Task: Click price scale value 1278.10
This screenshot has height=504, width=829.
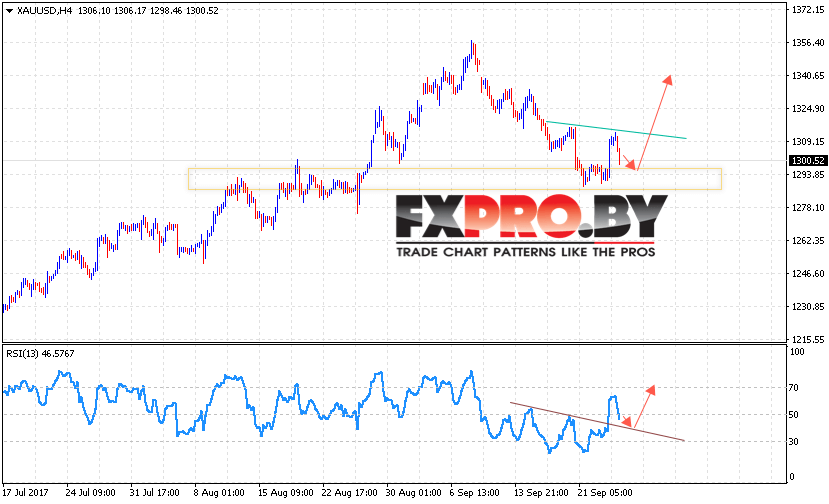Action: [x=808, y=207]
